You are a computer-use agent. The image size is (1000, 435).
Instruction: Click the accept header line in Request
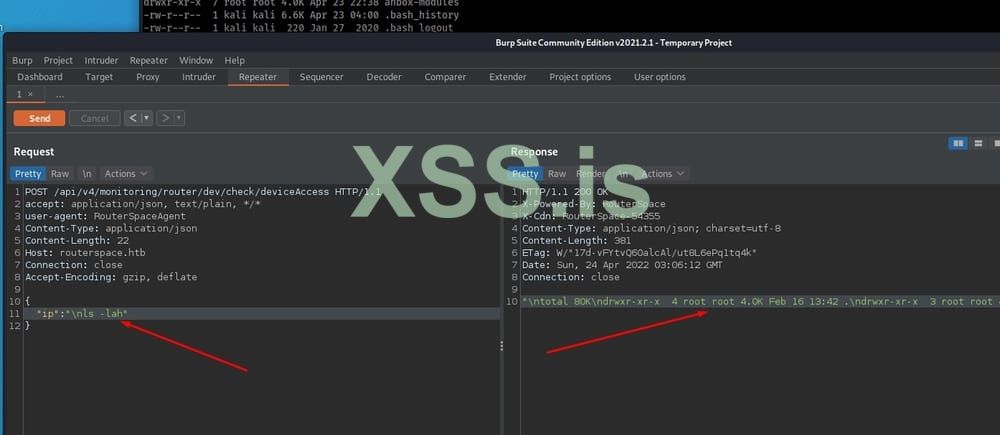(143, 203)
